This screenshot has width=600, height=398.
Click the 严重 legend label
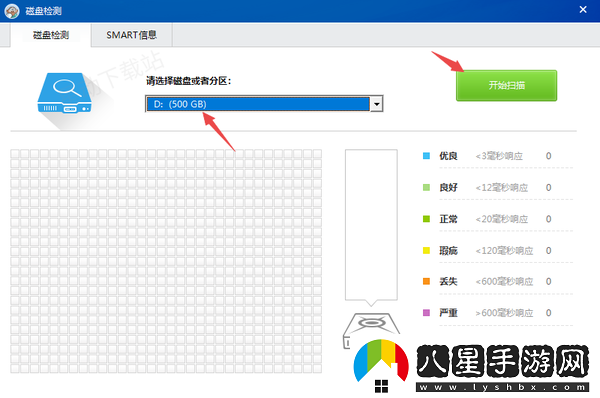point(448,313)
